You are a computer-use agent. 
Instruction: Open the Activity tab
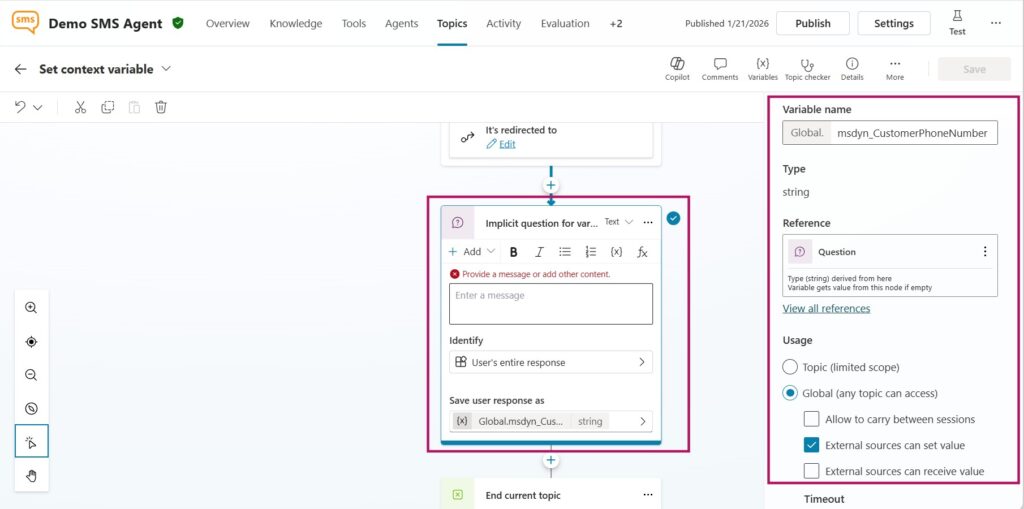point(503,23)
